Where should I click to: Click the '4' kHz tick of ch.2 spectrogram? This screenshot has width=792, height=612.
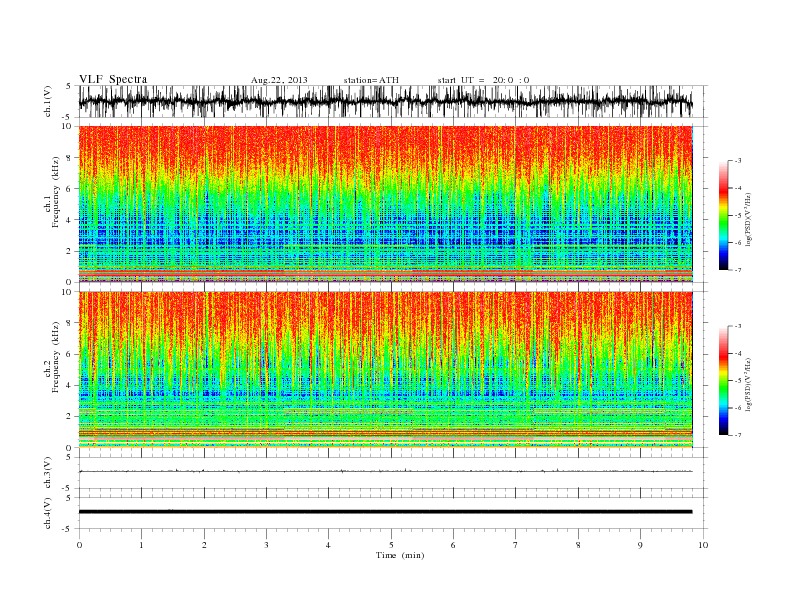point(70,386)
